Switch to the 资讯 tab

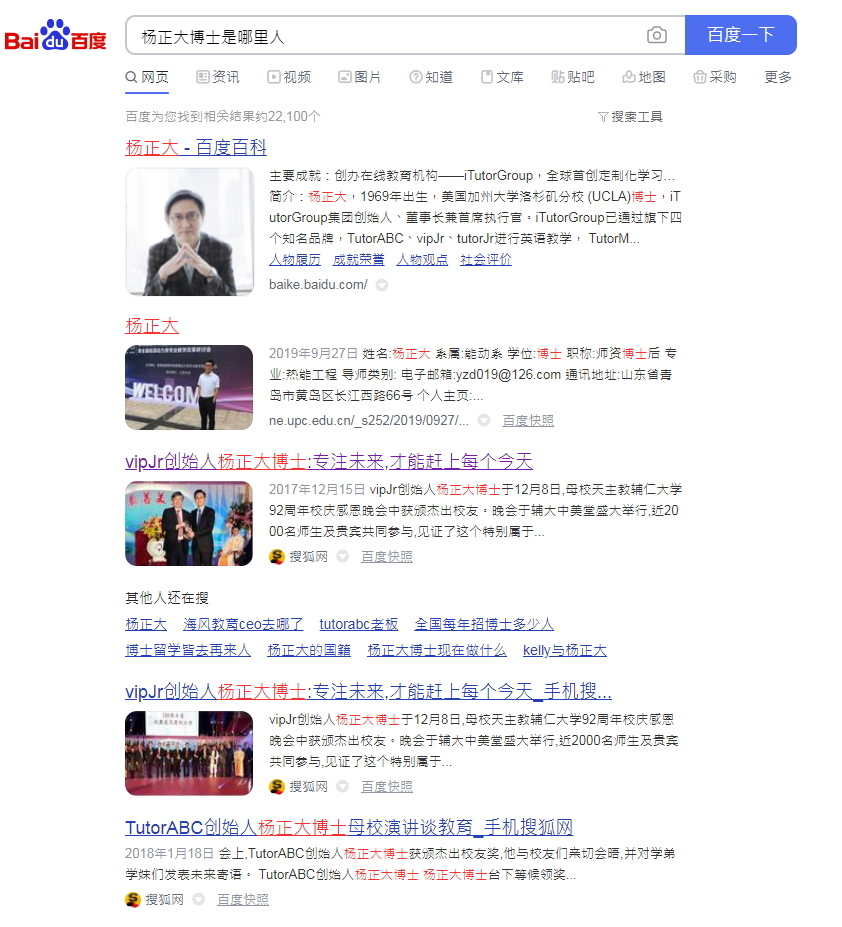(218, 77)
